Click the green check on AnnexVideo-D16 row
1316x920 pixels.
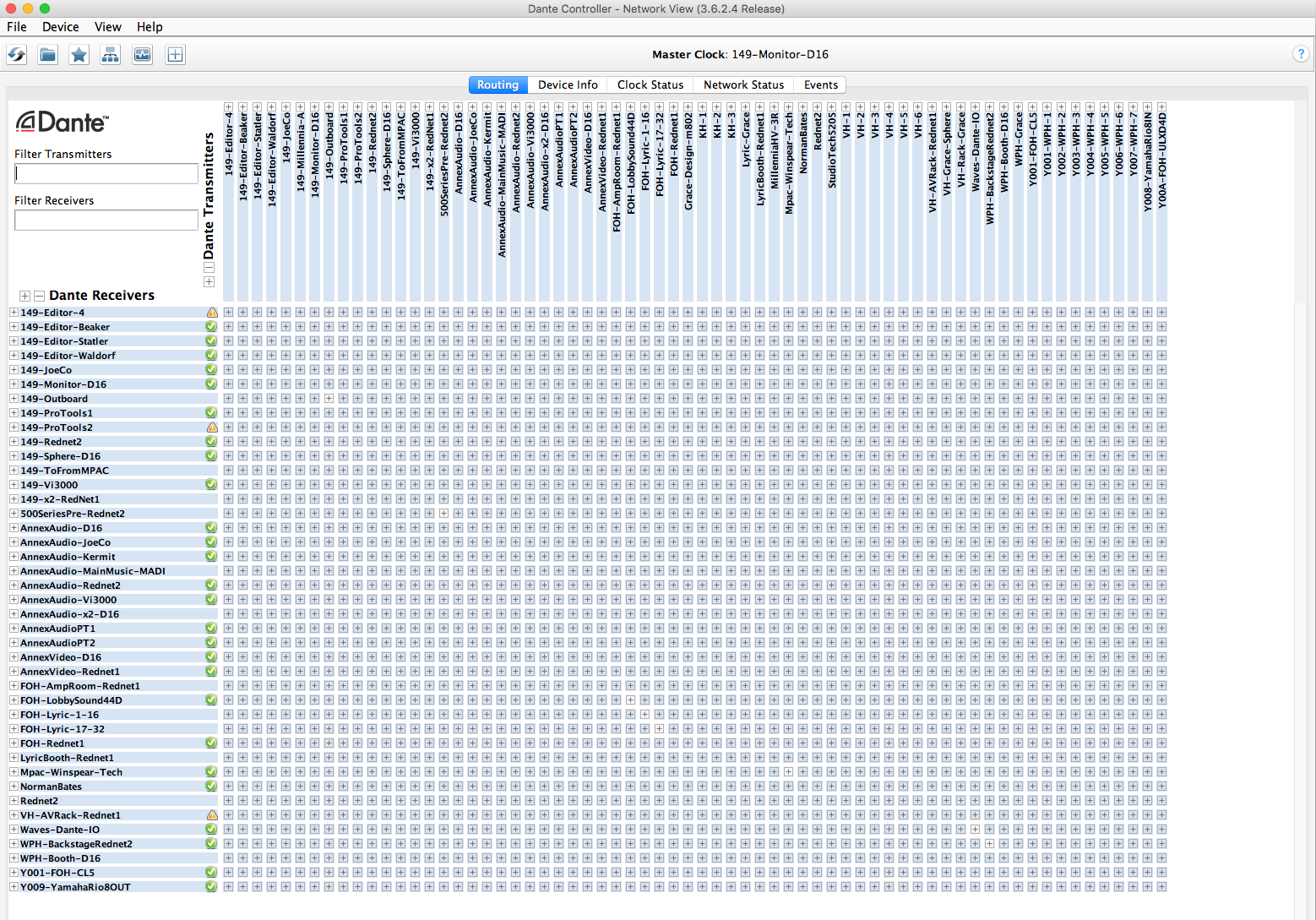point(211,657)
